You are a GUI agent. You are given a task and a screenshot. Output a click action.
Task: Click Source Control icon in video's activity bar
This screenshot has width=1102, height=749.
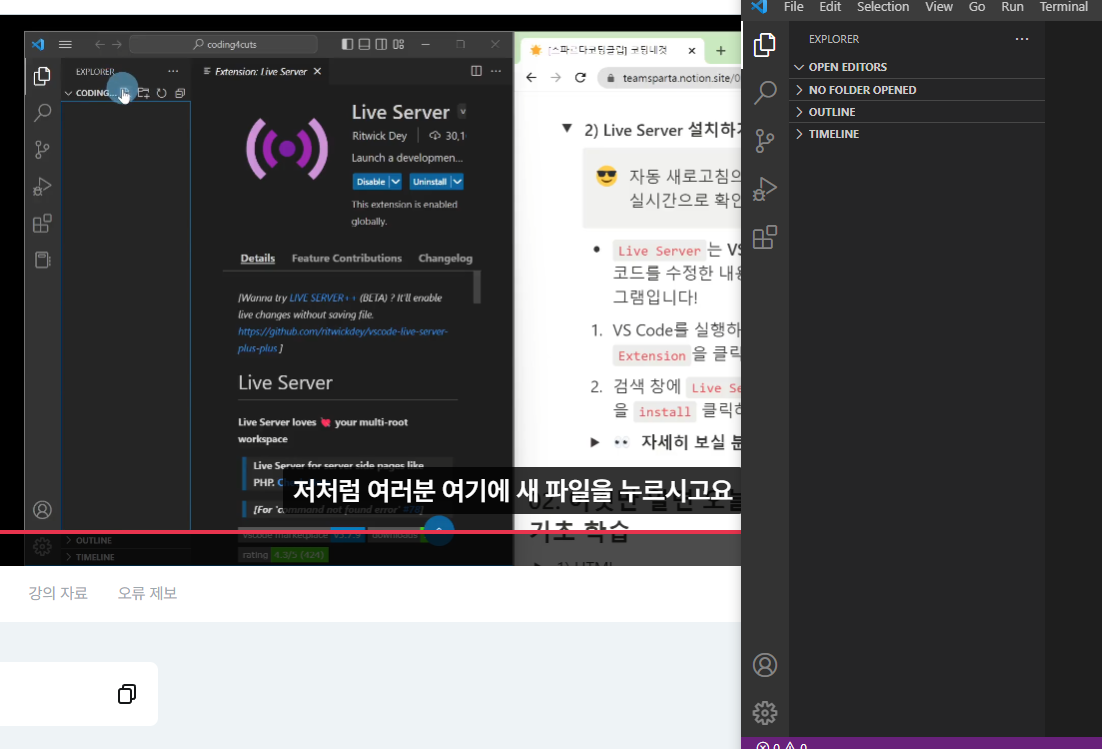tap(42, 149)
